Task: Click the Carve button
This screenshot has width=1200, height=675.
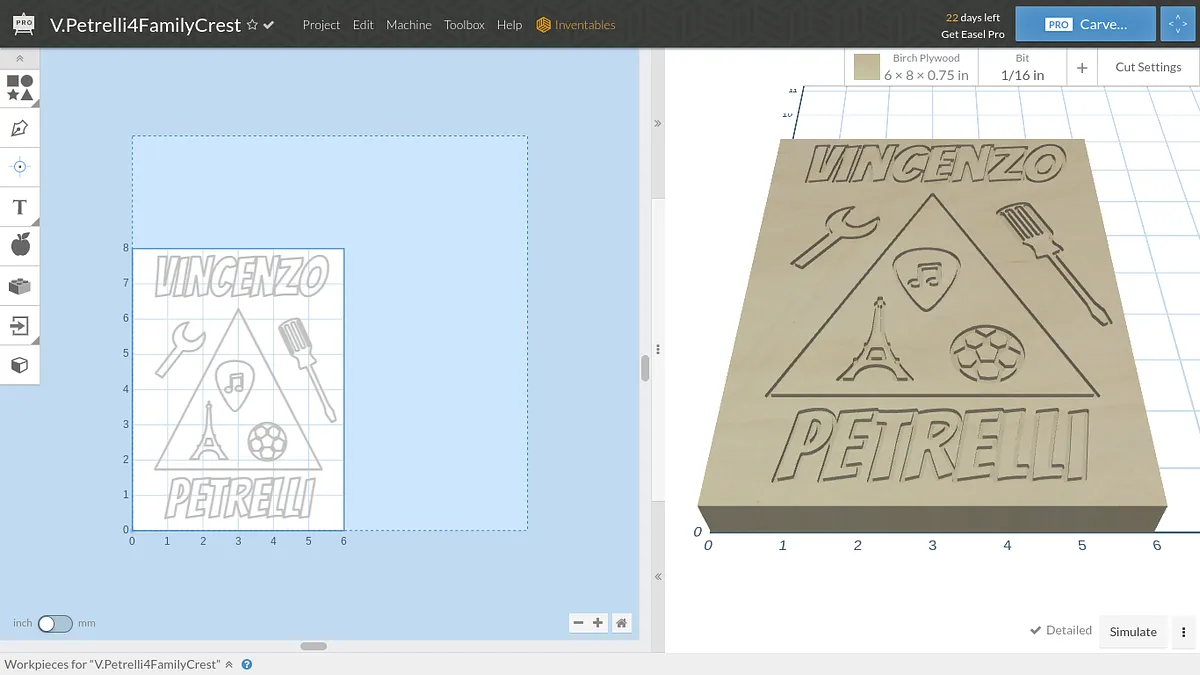Action: [x=1085, y=25]
